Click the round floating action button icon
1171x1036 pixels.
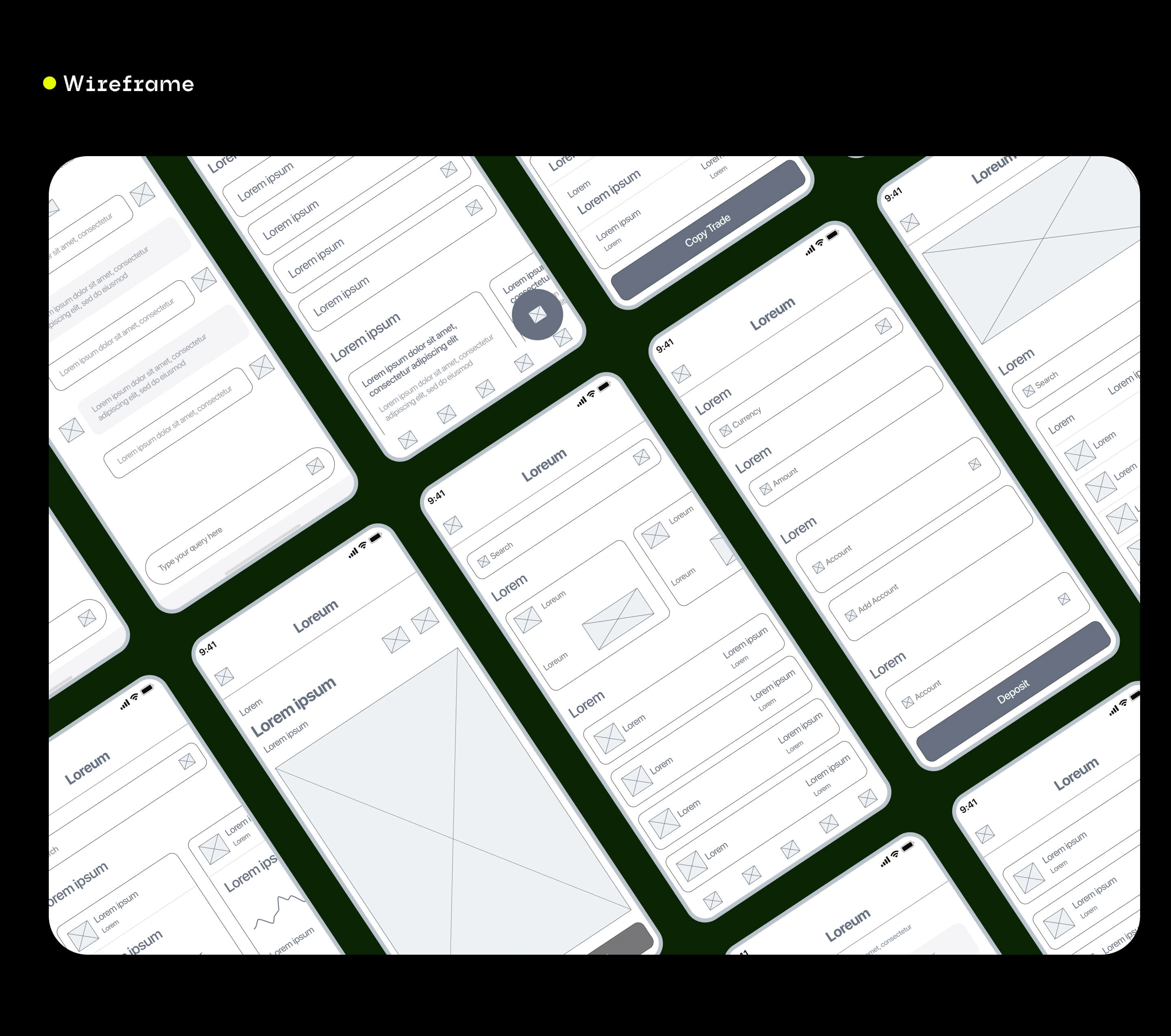[538, 314]
